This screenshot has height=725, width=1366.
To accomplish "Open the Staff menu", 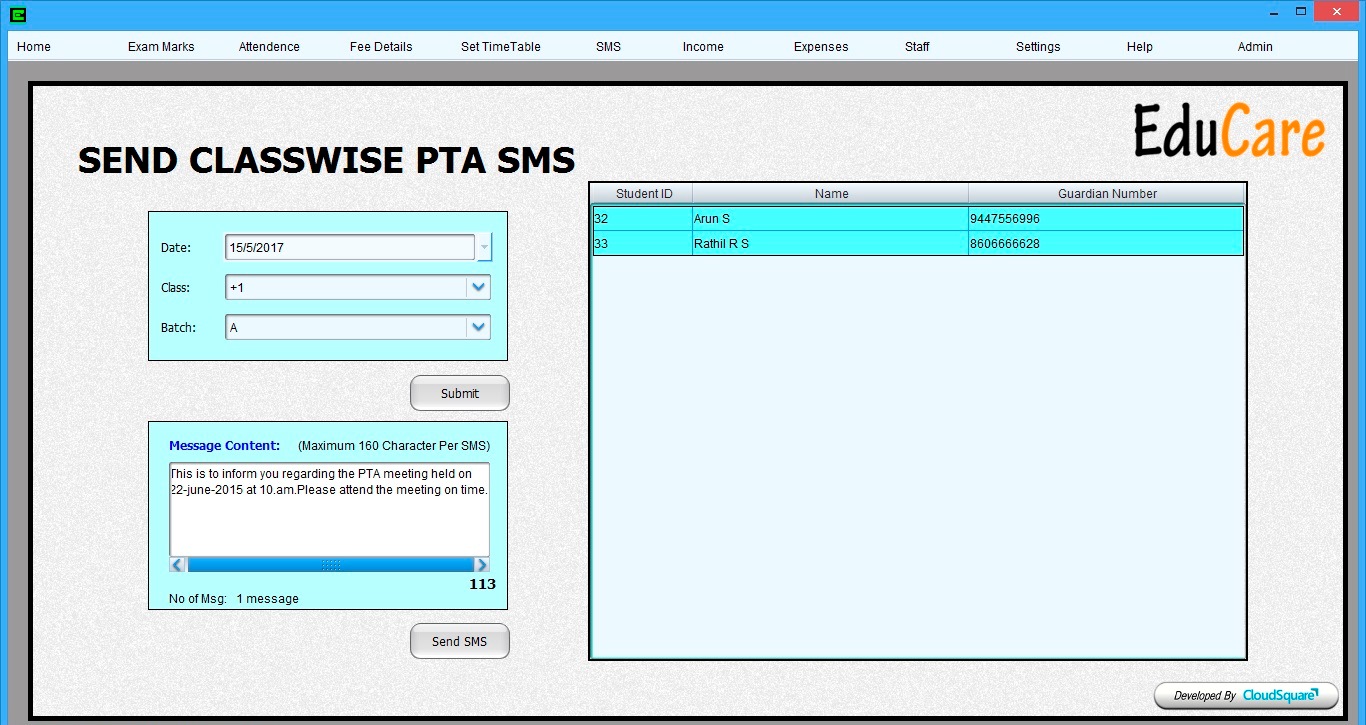I will point(917,47).
